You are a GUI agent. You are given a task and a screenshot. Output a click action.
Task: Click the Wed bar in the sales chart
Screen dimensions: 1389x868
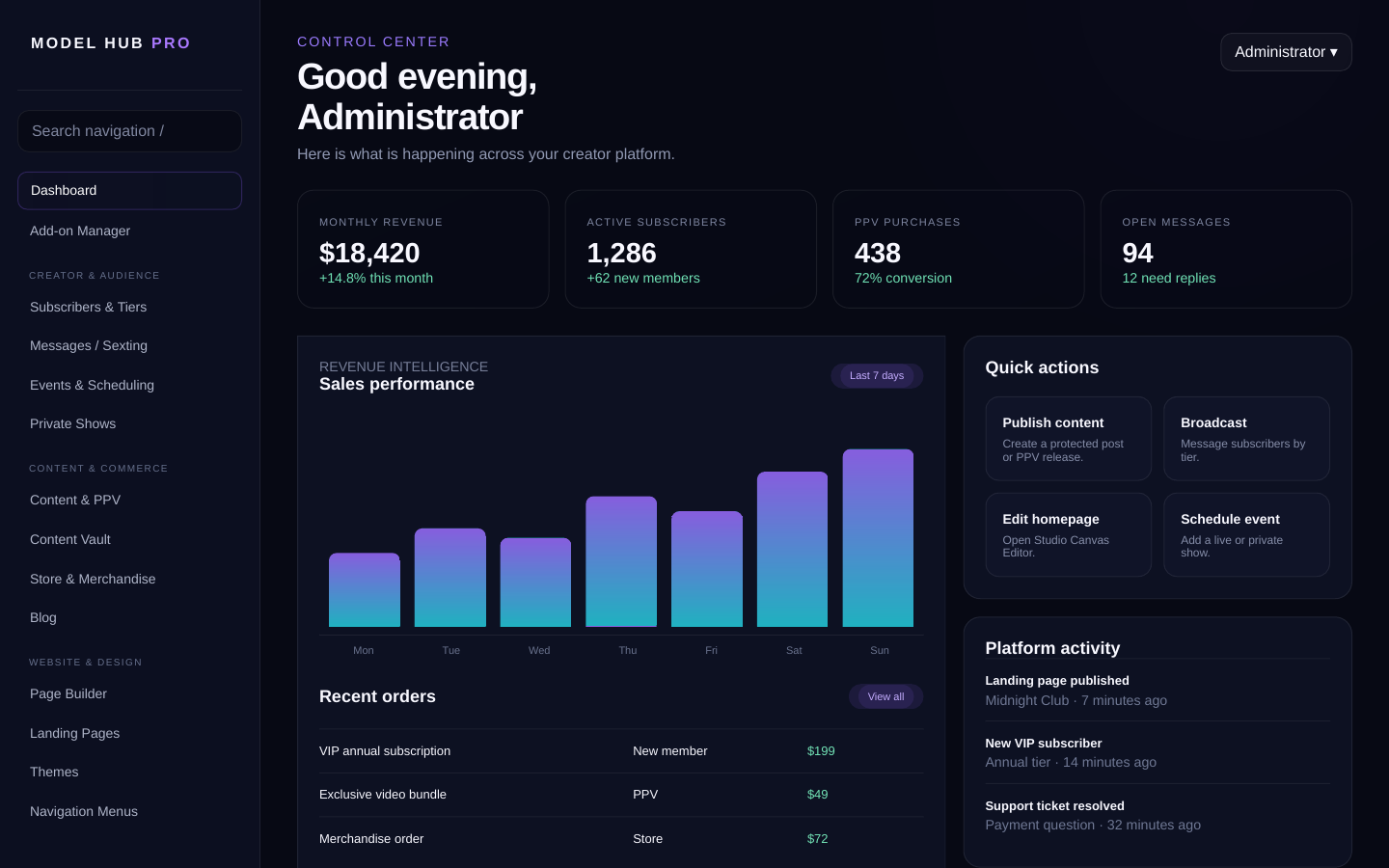535,583
